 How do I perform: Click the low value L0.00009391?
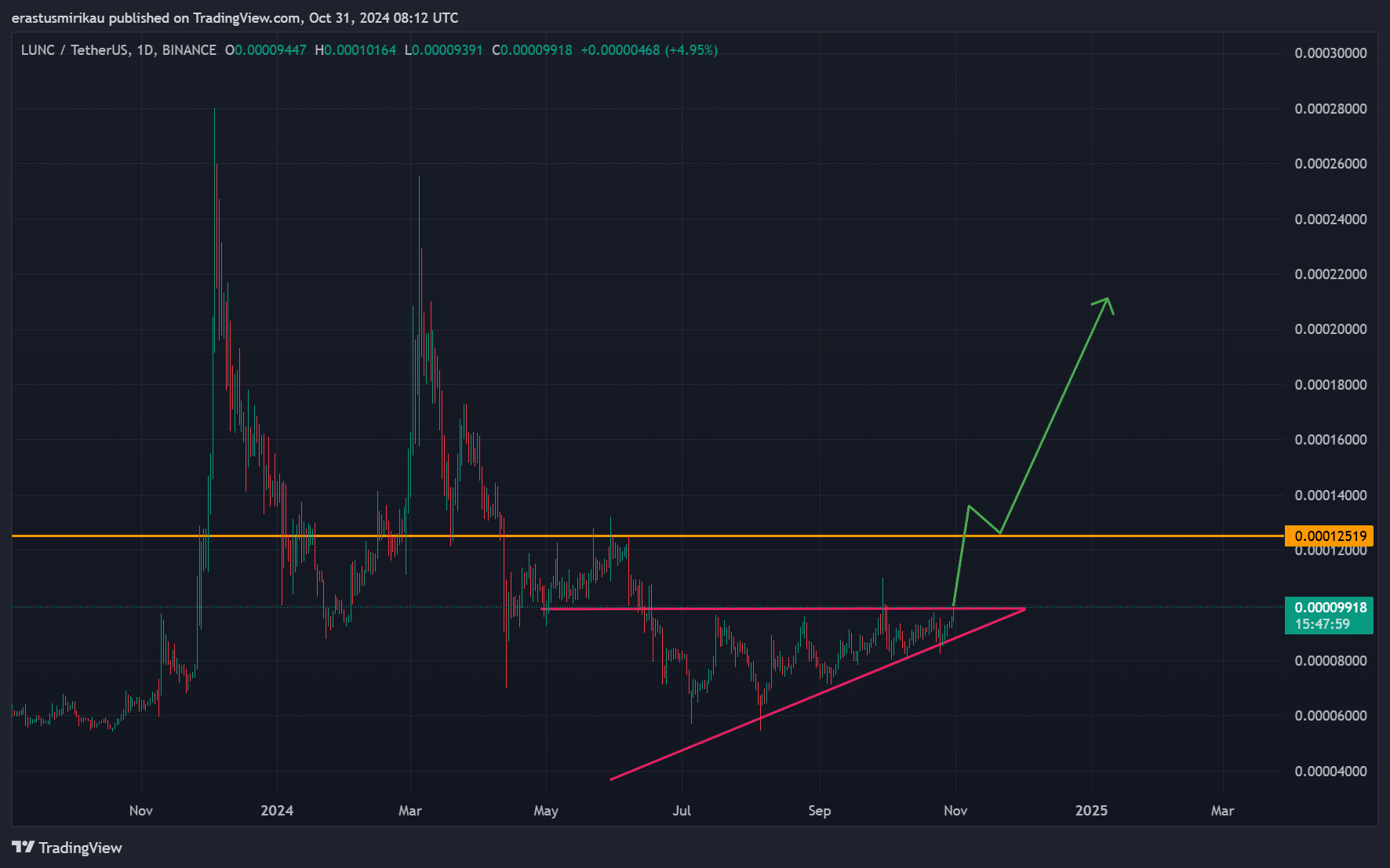click(443, 50)
